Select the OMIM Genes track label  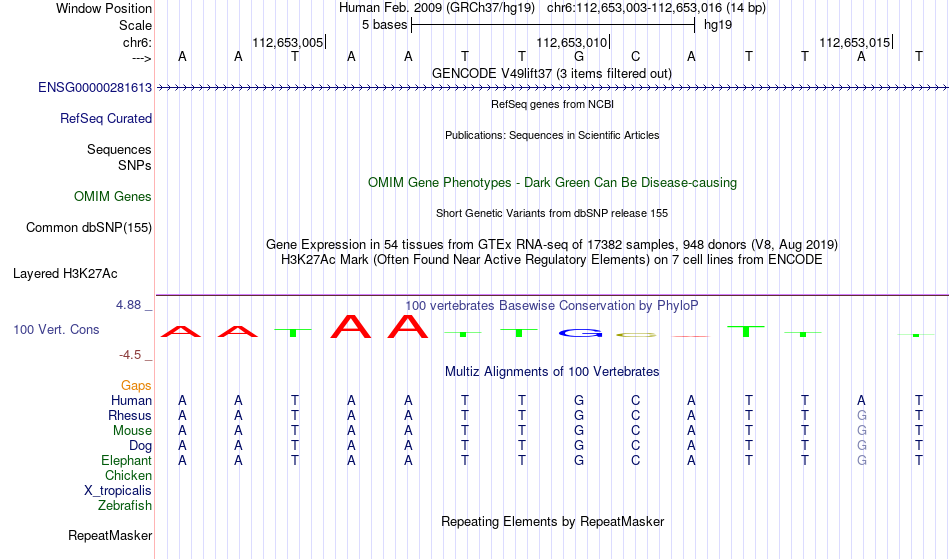point(112,197)
